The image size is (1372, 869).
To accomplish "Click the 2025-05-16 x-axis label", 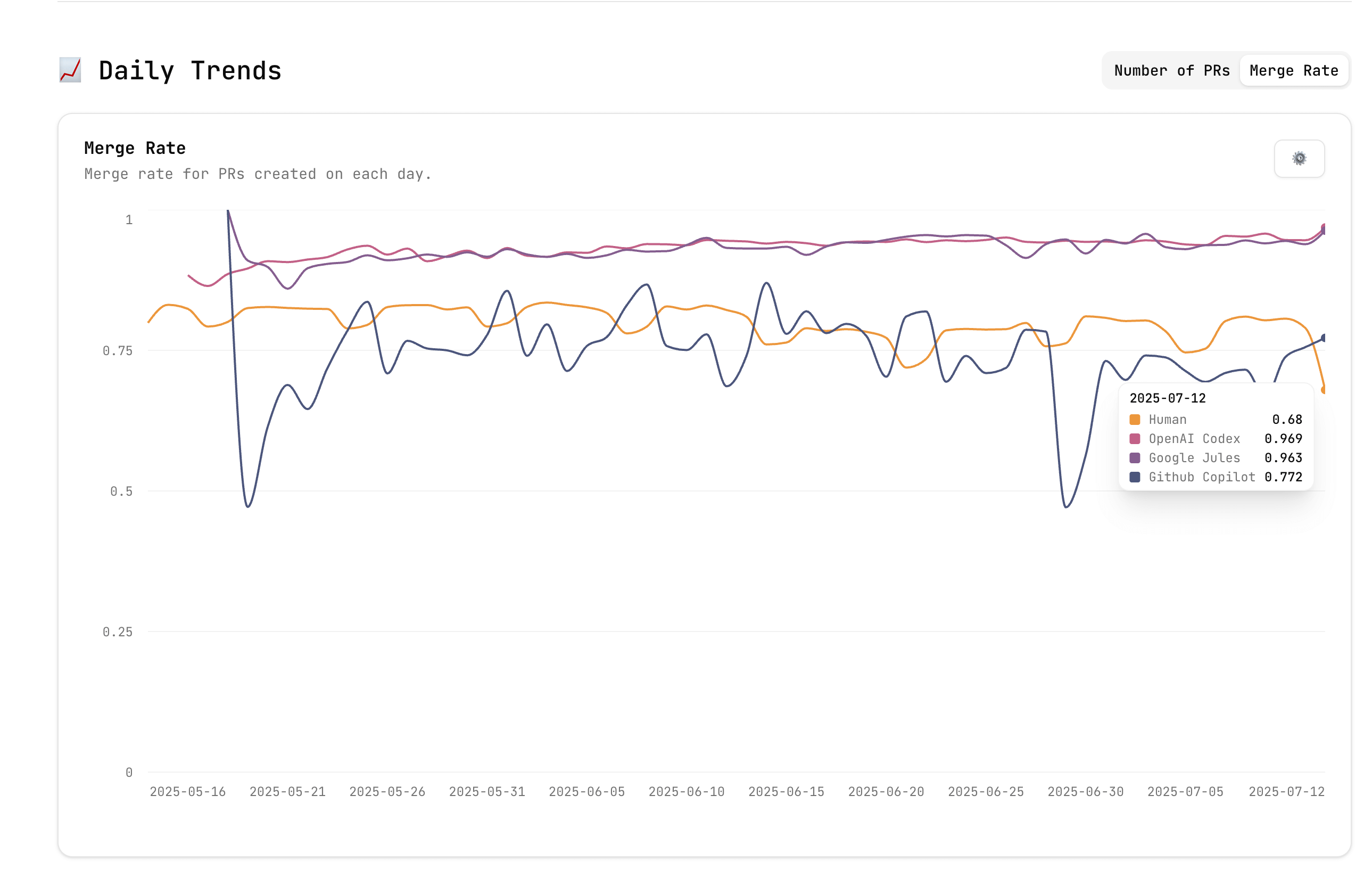I will pos(187,791).
